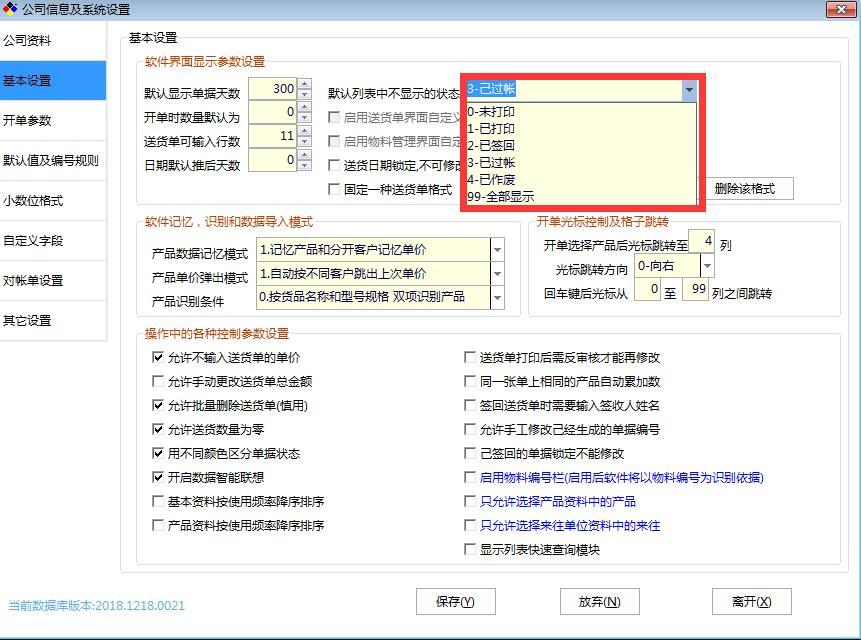Uncheck 开启数据智能联想
861x640 pixels.
(x=158, y=477)
